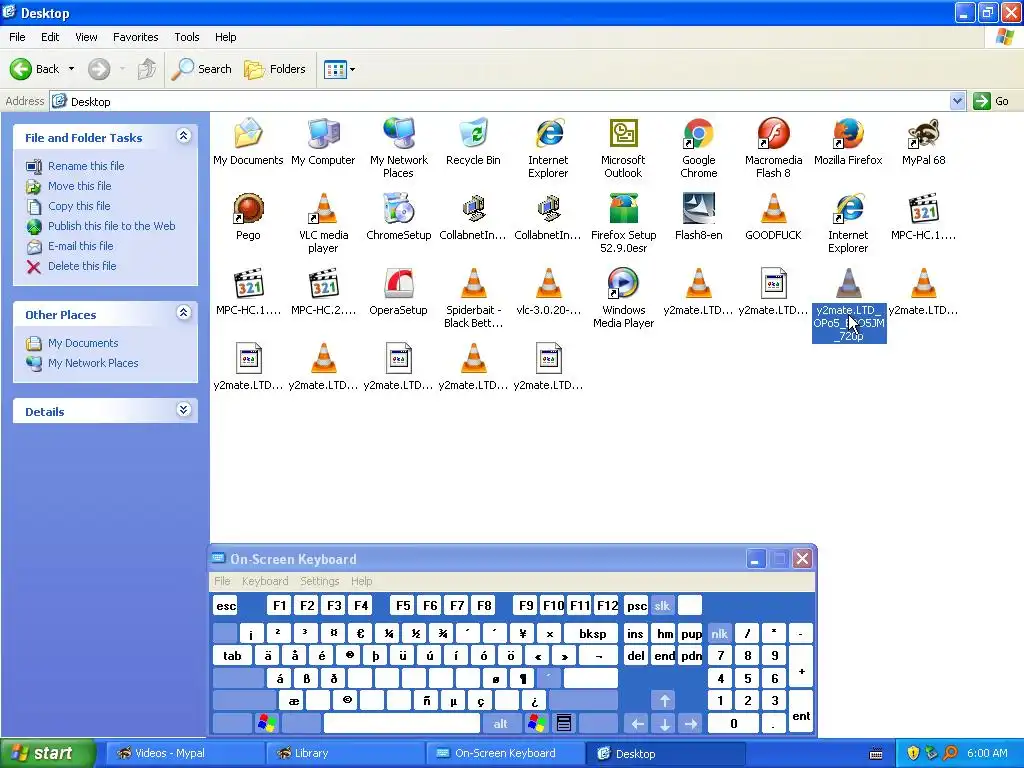The width and height of the screenshot is (1024, 768).
Task: Click E-mail this file link
Action: coord(80,246)
